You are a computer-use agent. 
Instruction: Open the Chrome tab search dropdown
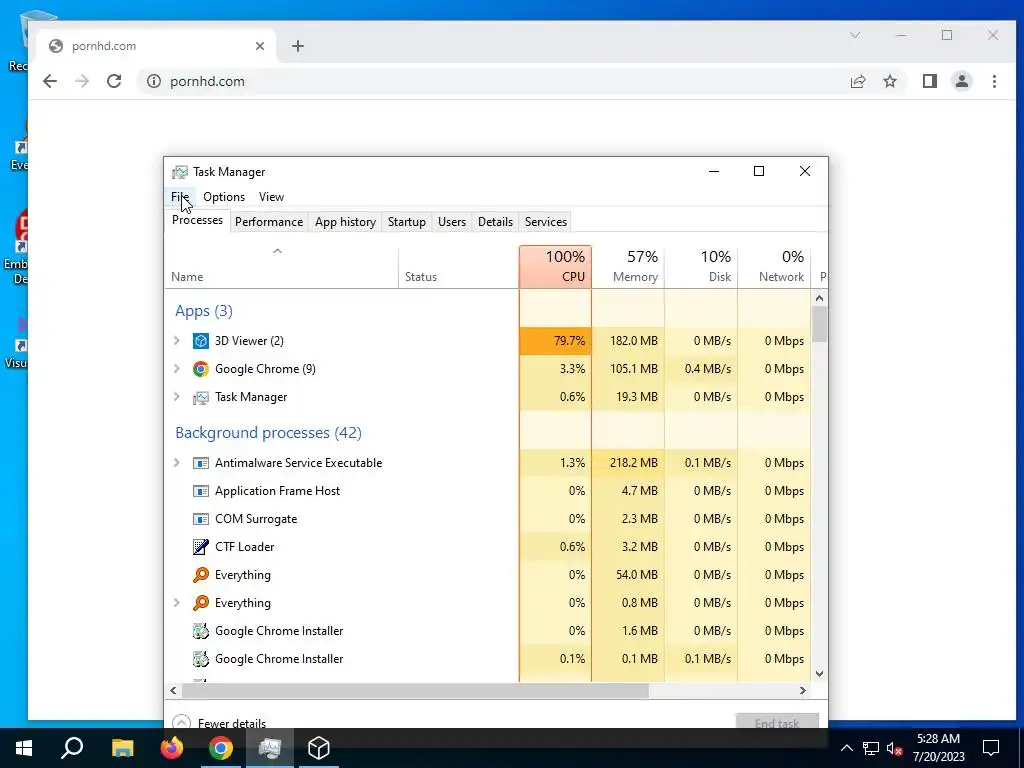[855, 35]
